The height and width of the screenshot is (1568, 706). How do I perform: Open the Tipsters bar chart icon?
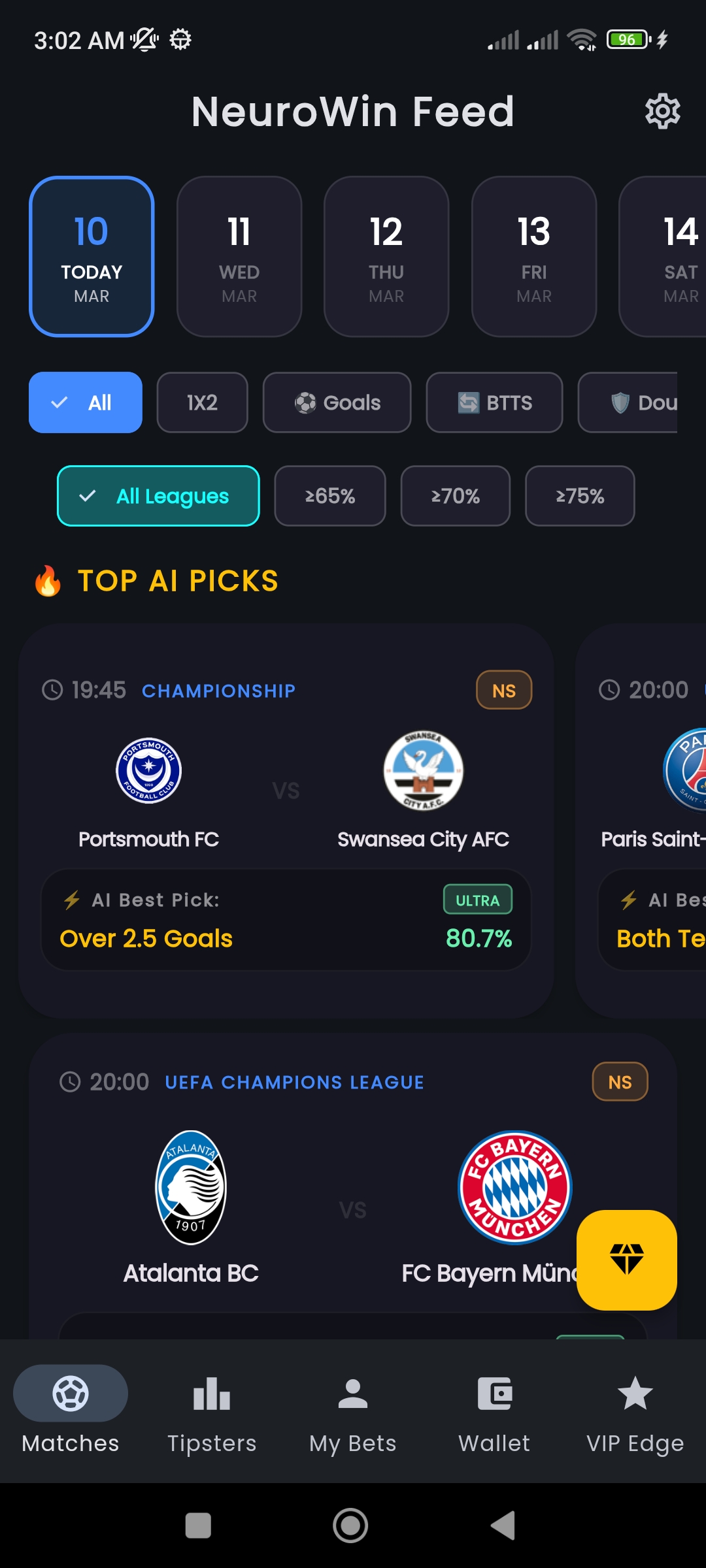[210, 1394]
